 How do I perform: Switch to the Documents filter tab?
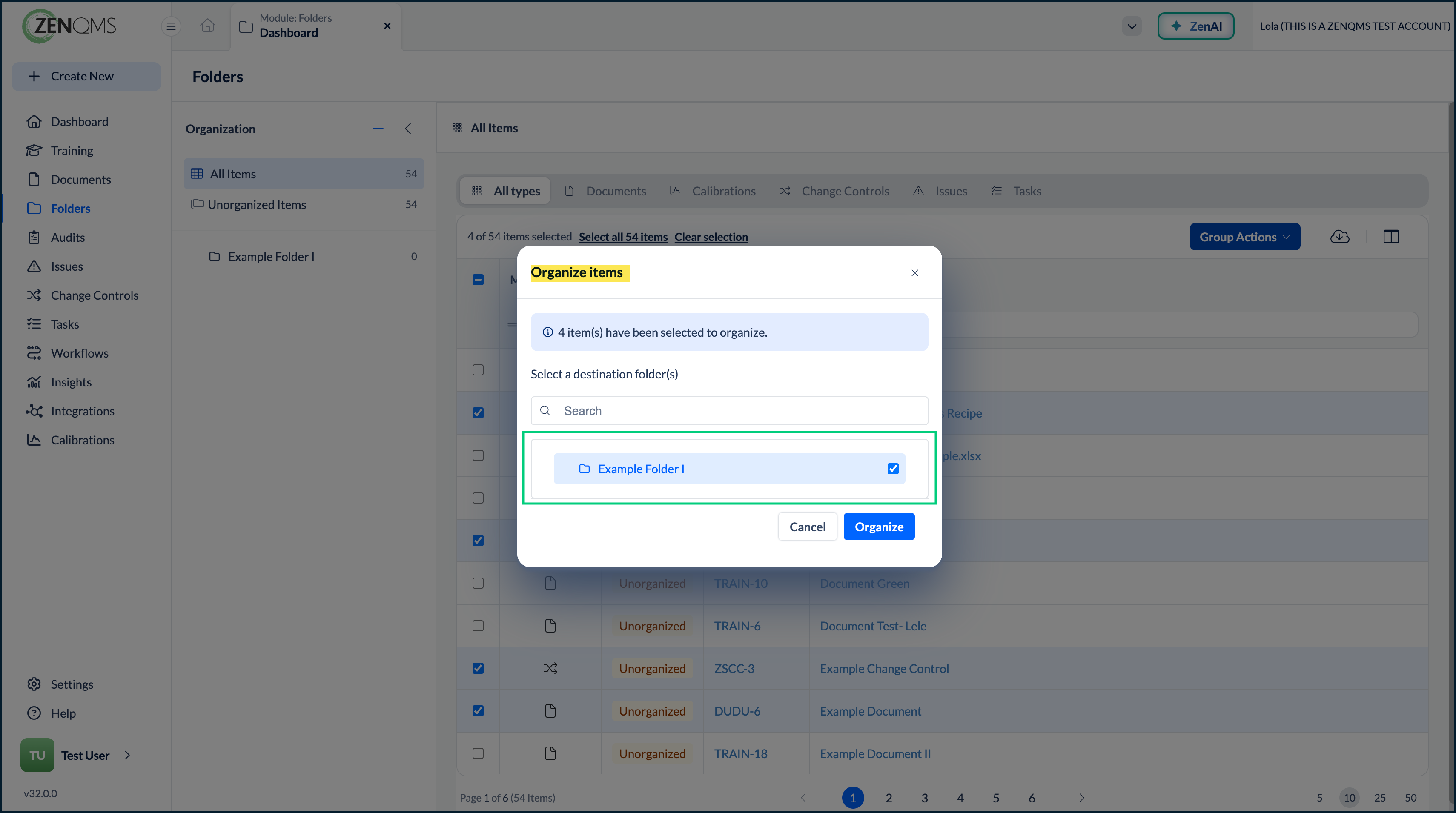coord(605,191)
